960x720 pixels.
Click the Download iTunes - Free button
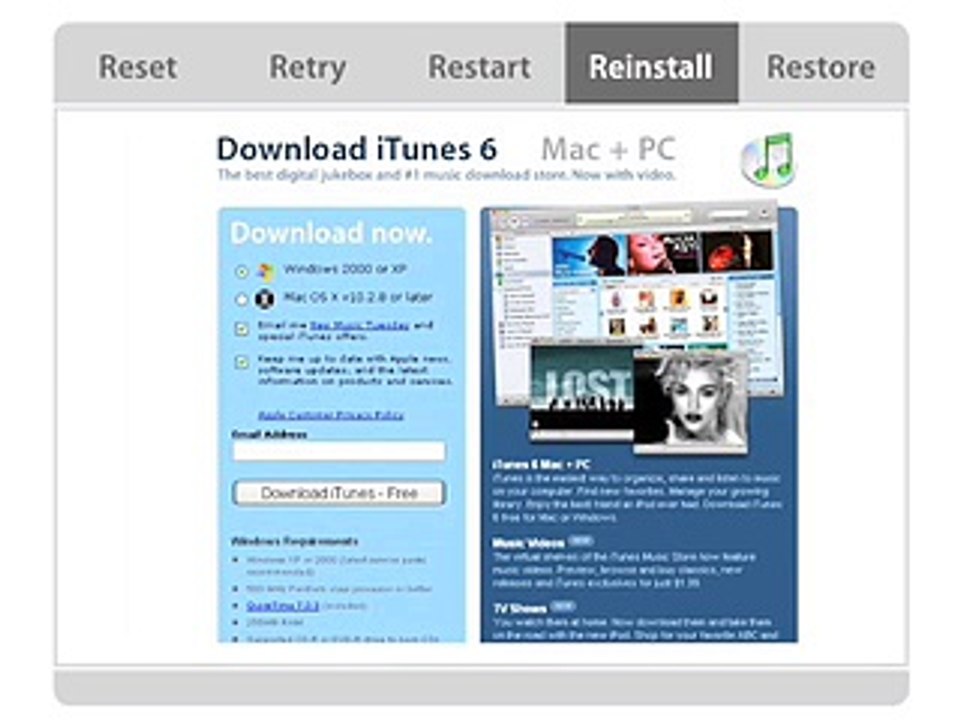point(339,493)
